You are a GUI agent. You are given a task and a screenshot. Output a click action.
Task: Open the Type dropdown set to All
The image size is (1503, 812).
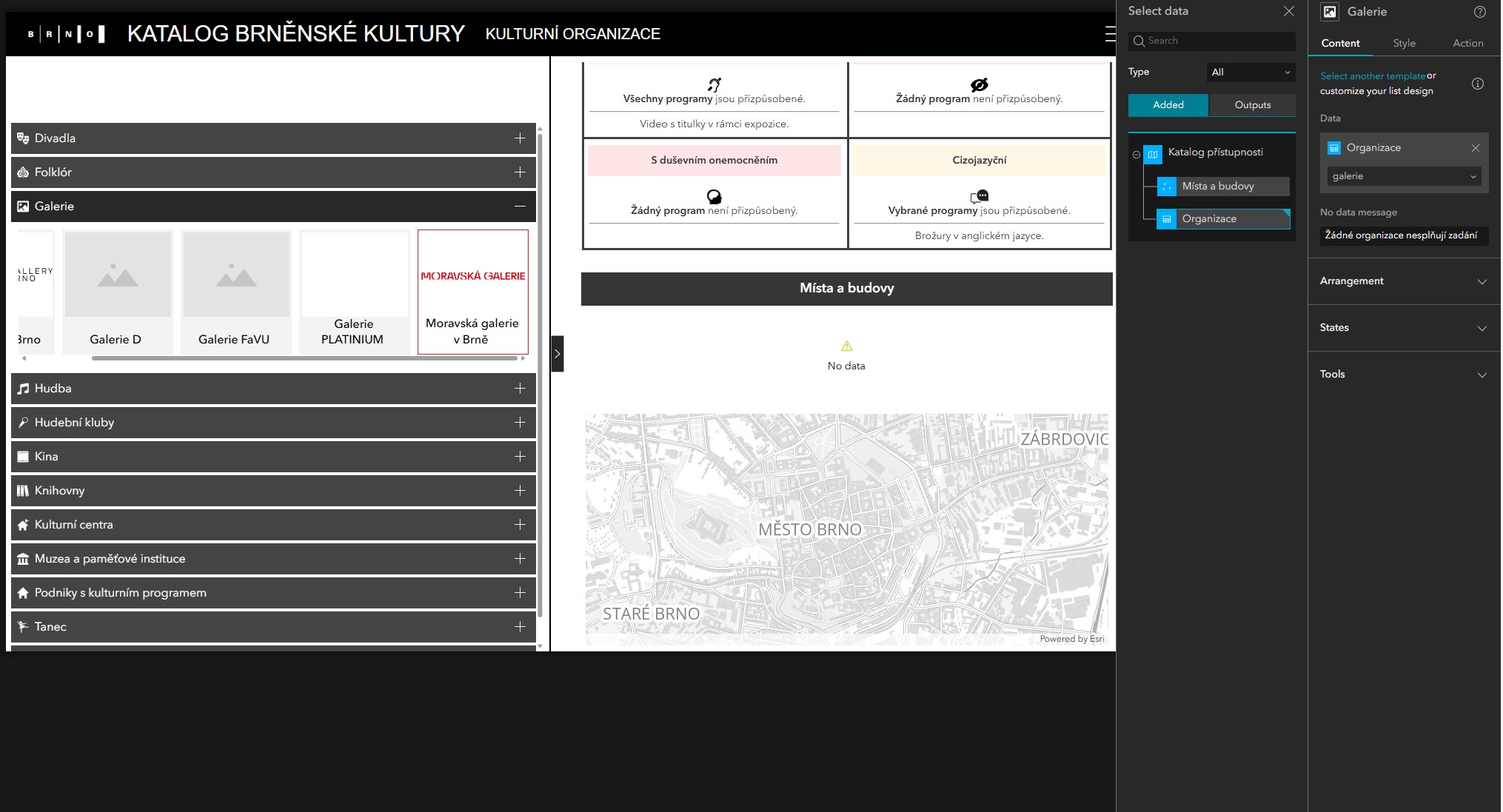pyautogui.click(x=1250, y=72)
